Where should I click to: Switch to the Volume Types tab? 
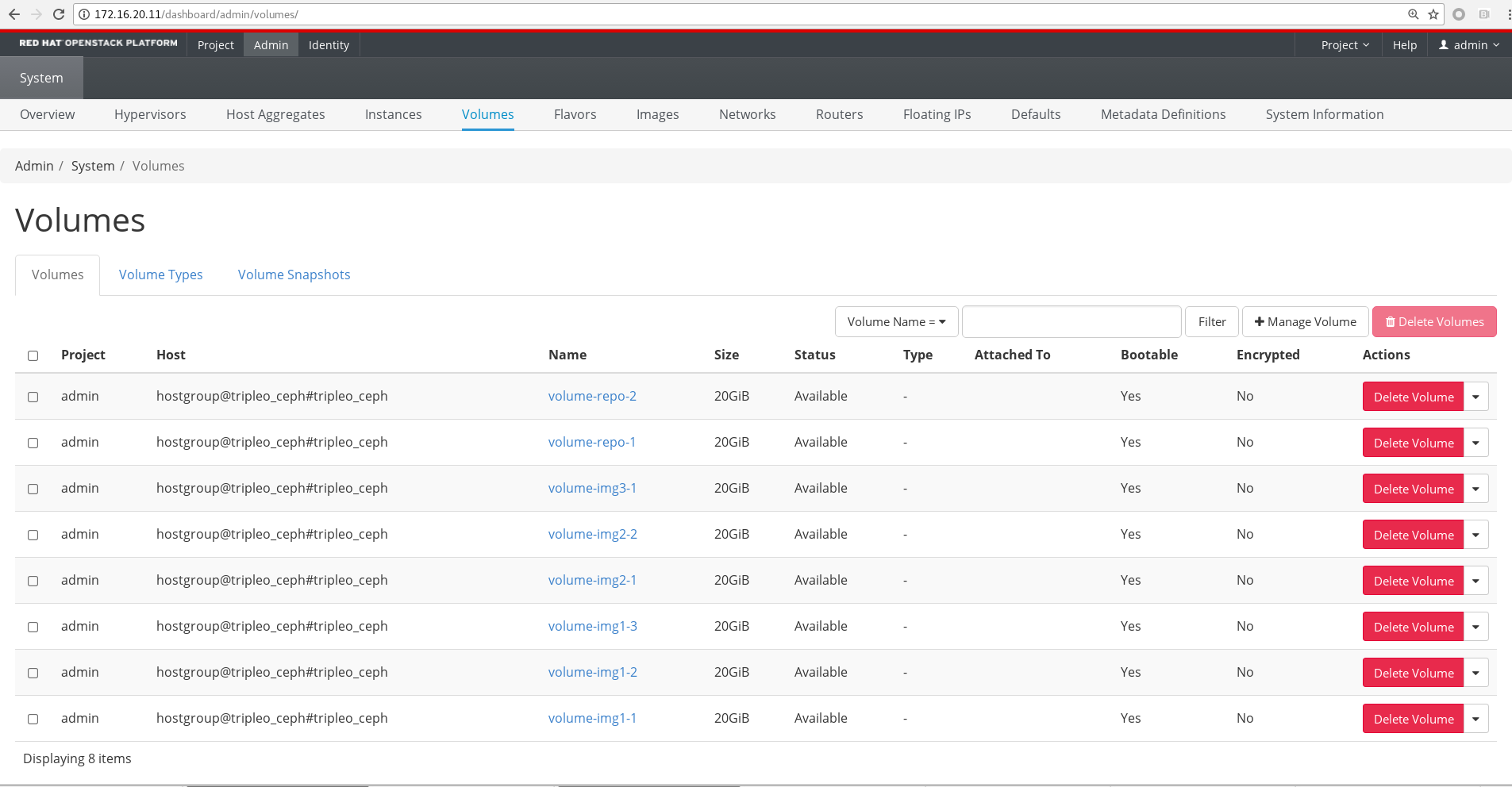pyautogui.click(x=160, y=274)
